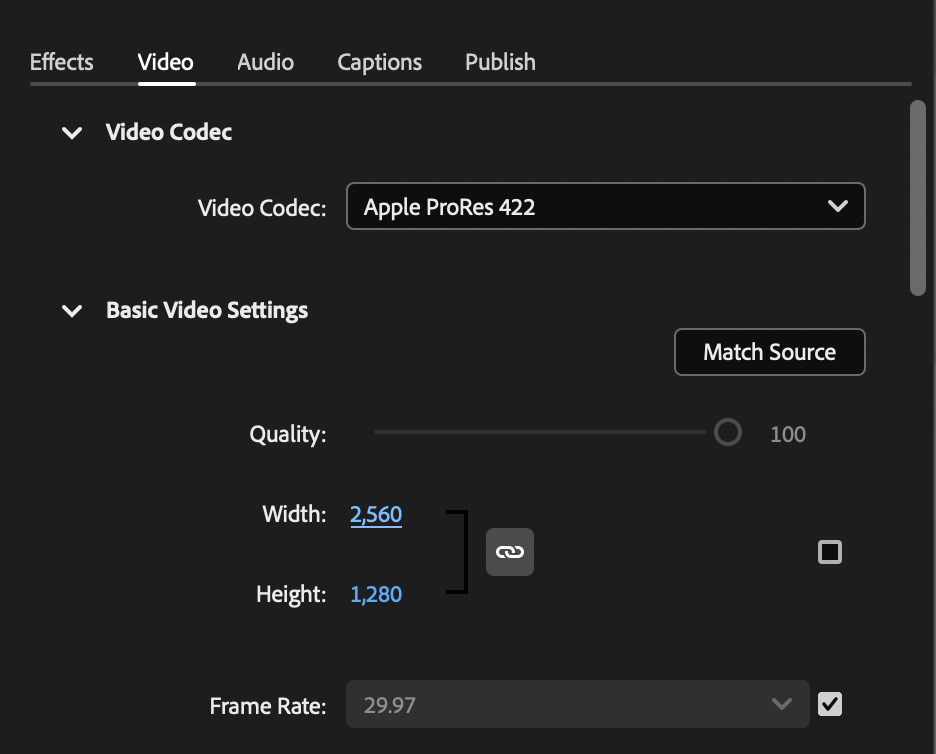This screenshot has width=936, height=754.
Task: Enable the frame size match source checkbox
Action: coord(830,552)
